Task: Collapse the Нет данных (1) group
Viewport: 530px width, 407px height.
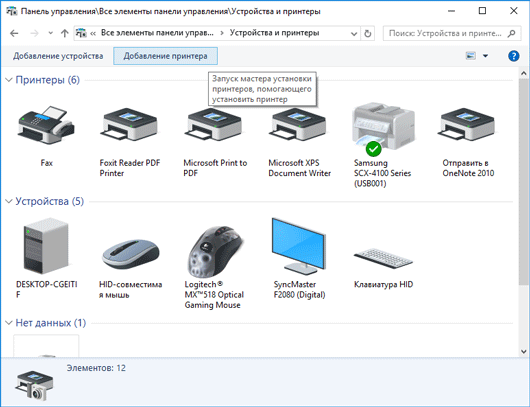Action: tap(9, 323)
